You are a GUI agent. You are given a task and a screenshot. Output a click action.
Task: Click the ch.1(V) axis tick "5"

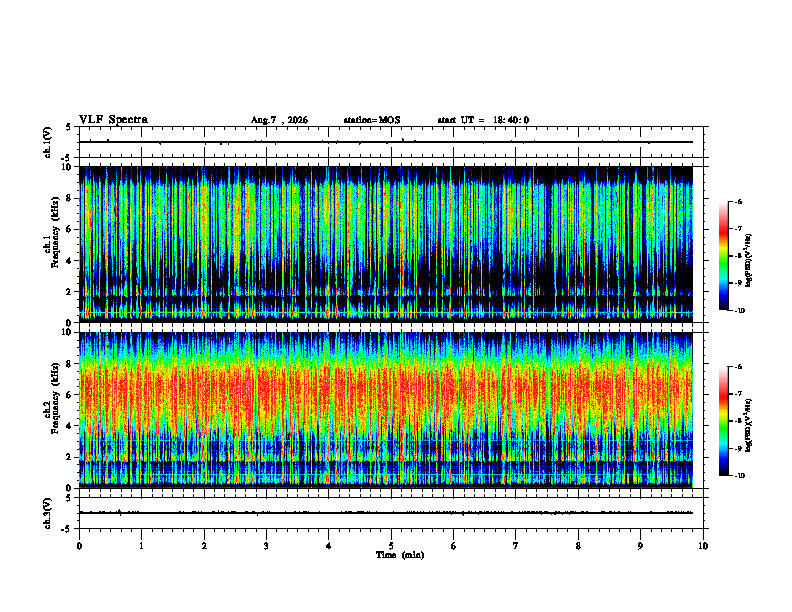click(69, 127)
